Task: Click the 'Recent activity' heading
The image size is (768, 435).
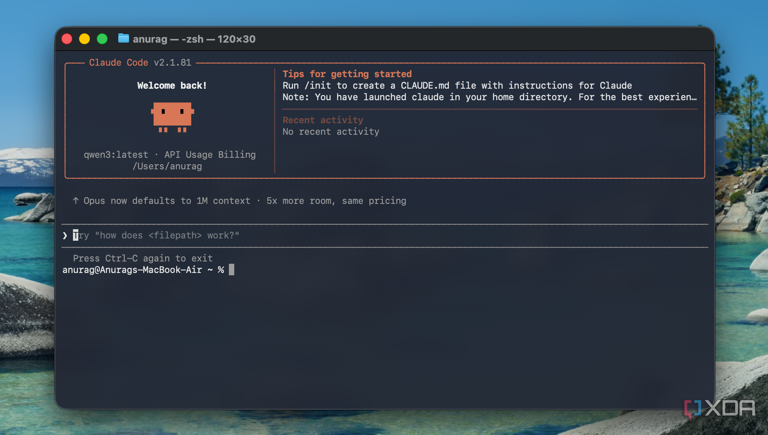Action: 323,120
